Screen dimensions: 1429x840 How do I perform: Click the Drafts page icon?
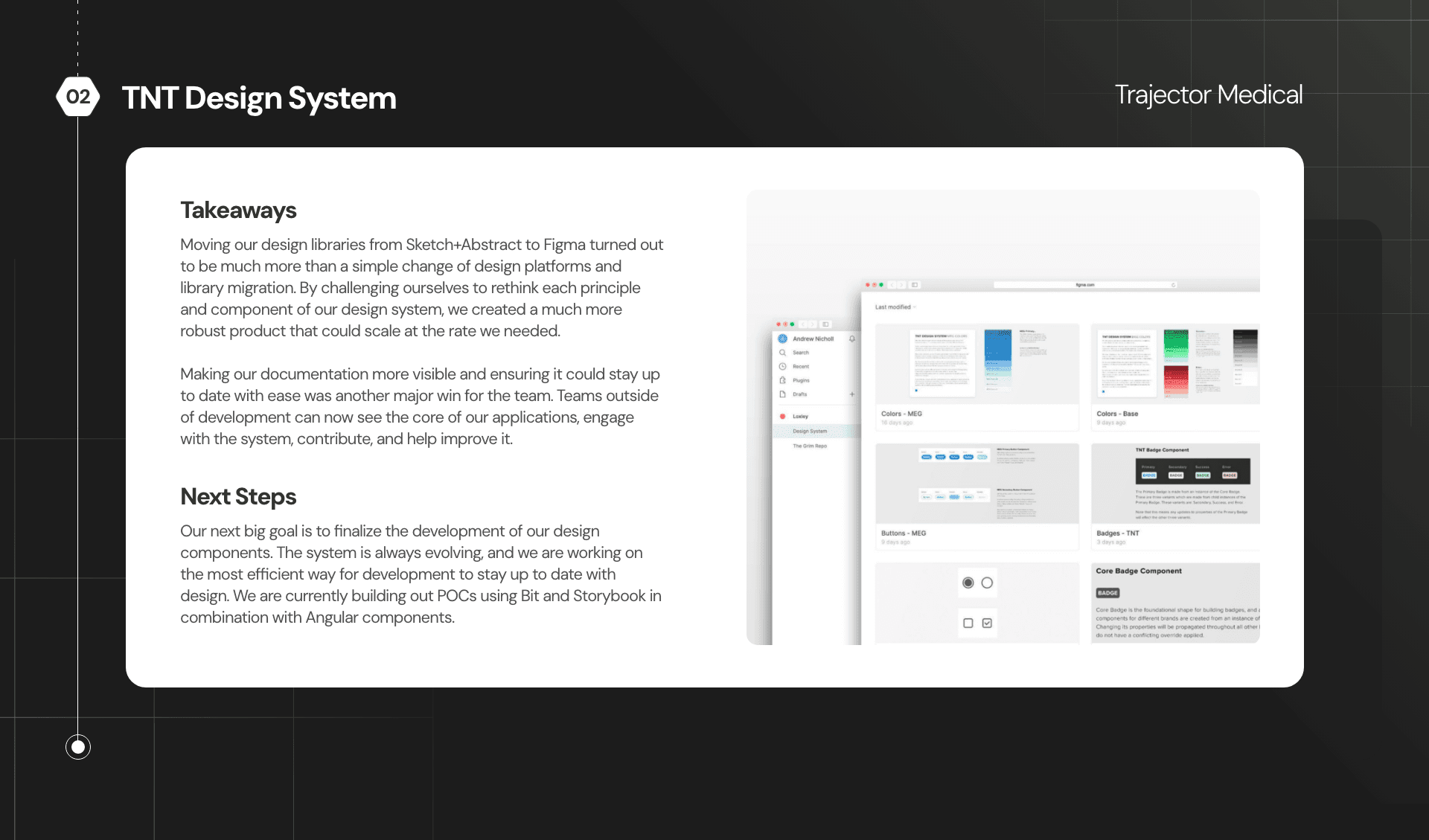tap(783, 394)
